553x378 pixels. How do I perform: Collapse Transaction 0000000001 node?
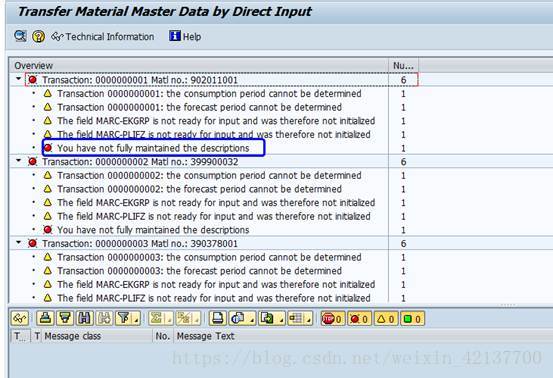click(x=18, y=79)
